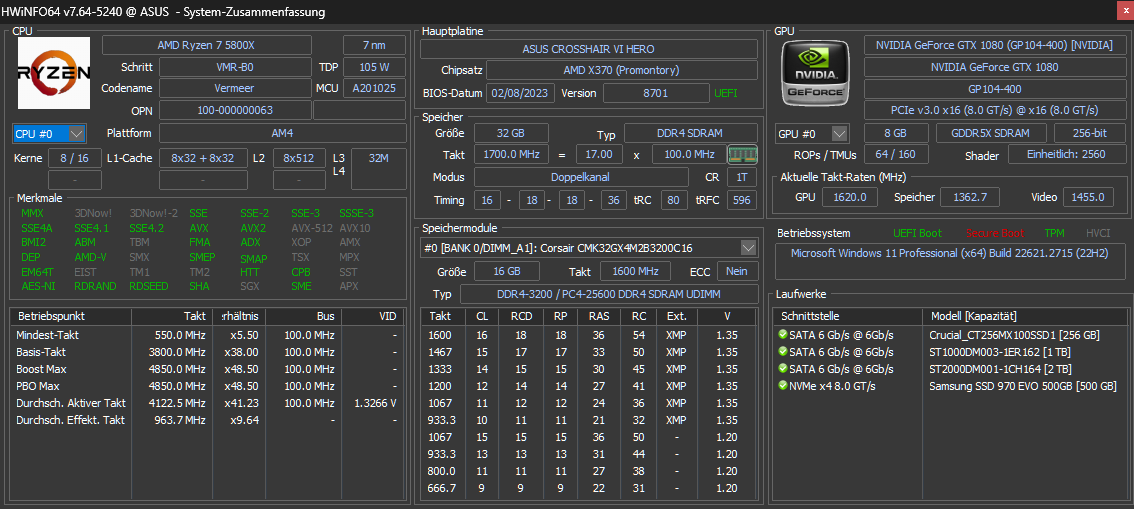Click the BIOS version 8701 field

[656, 93]
